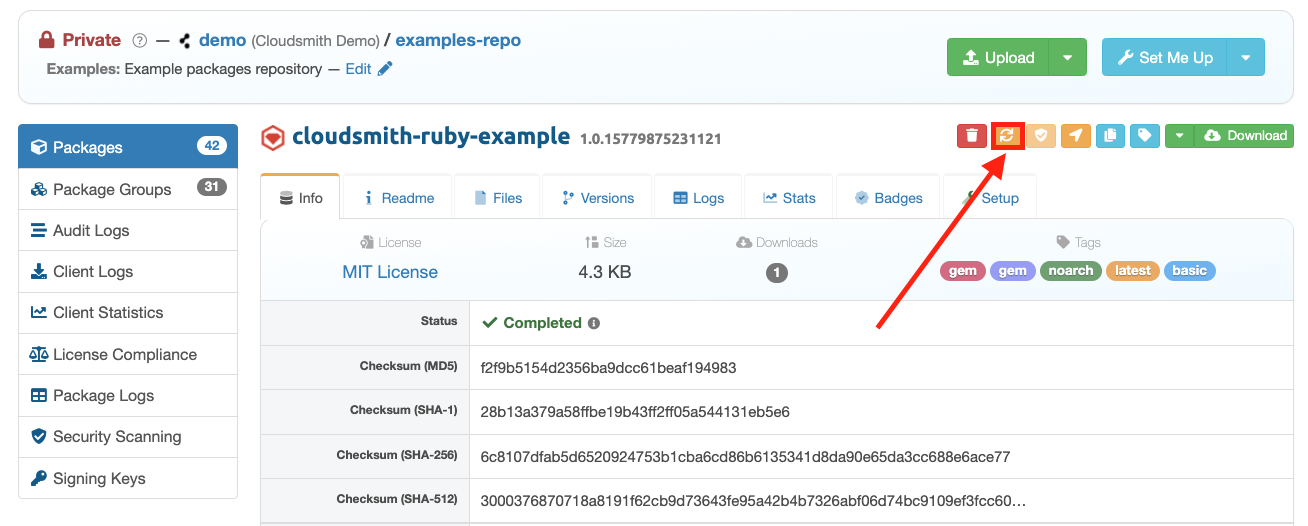Click the Set Me Up button
Viewport: 1308px width, 526px height.
[x=1164, y=58]
